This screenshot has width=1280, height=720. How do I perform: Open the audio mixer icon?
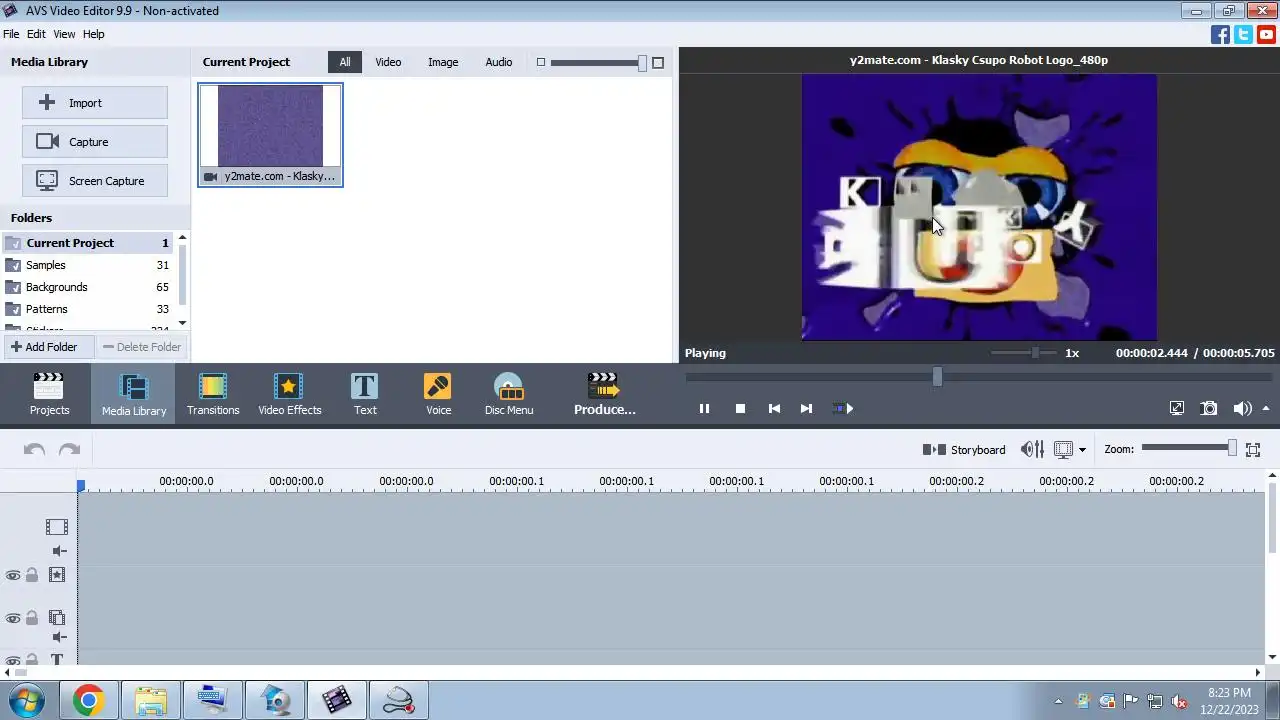[1032, 450]
